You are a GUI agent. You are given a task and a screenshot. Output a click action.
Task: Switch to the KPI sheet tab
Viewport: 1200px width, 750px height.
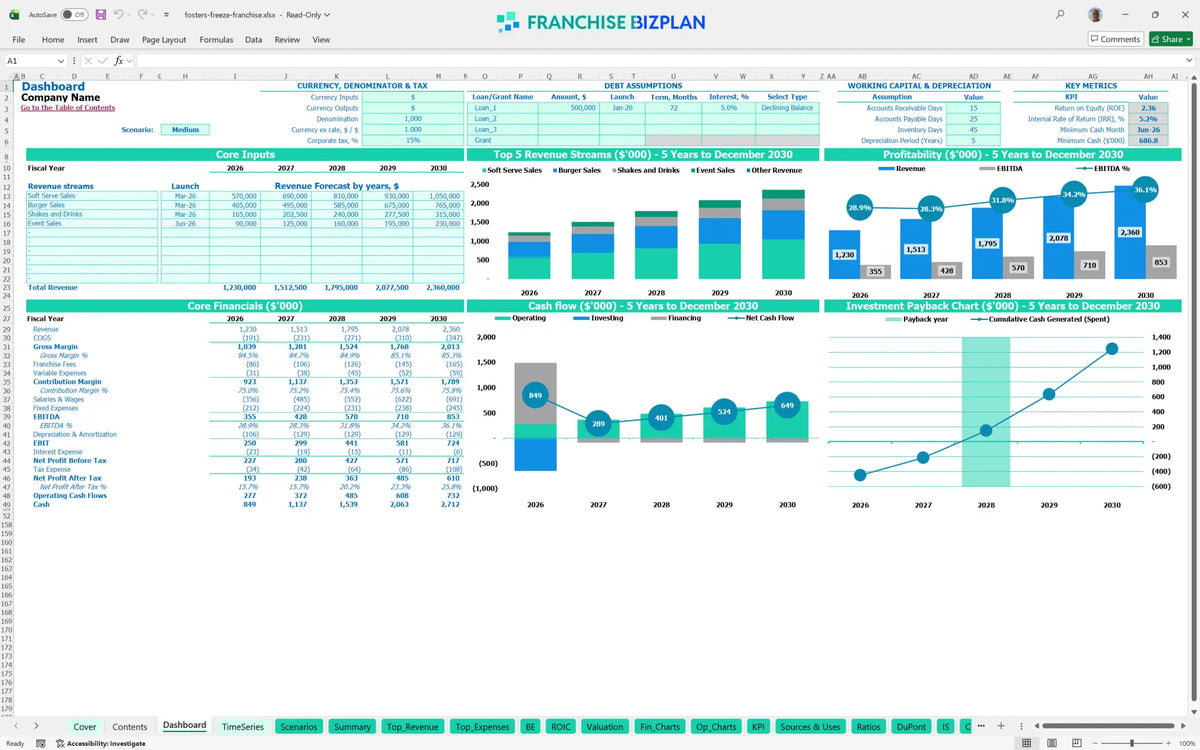pyautogui.click(x=758, y=727)
